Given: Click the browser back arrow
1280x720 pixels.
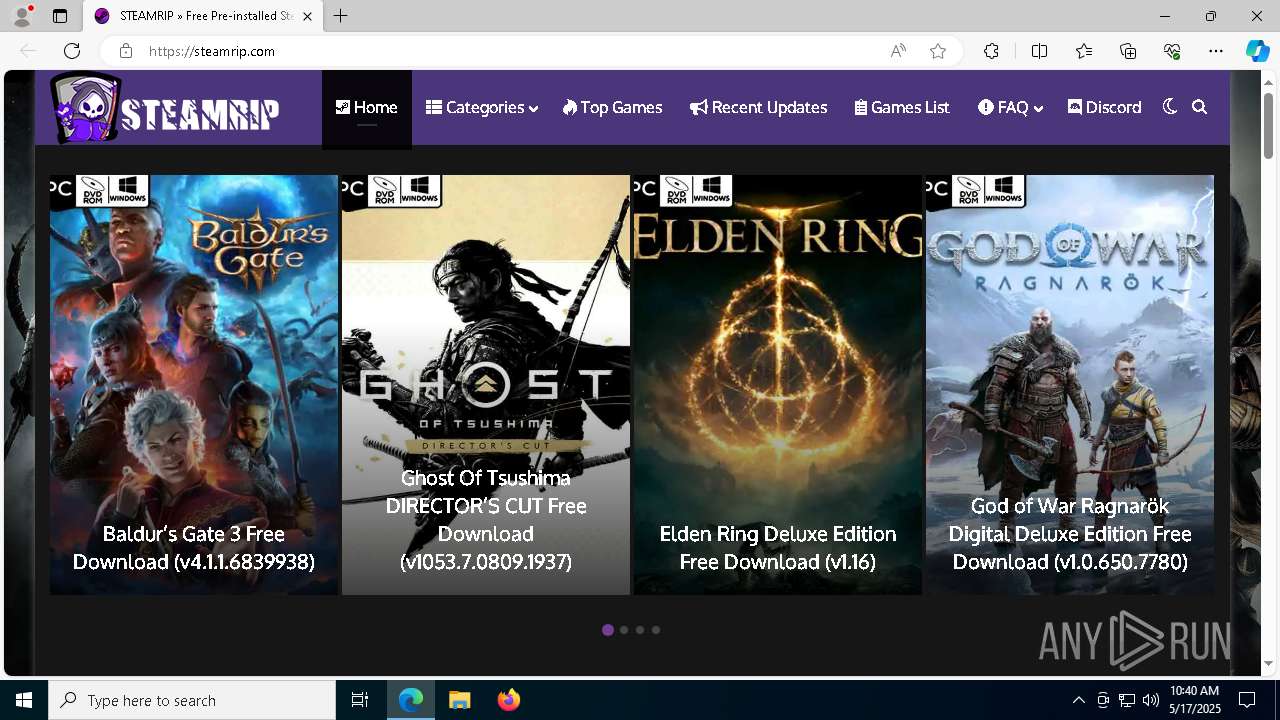Looking at the screenshot, I should click(28, 51).
